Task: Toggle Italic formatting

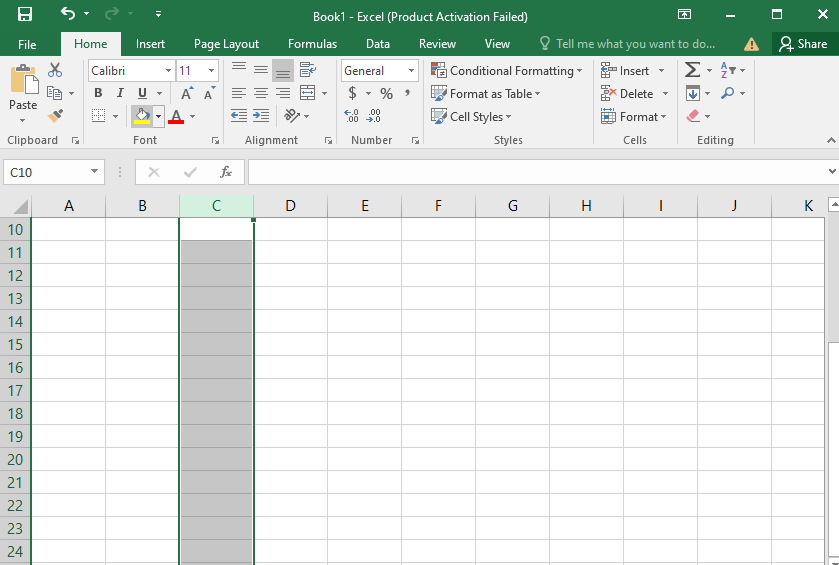Action: (120, 93)
